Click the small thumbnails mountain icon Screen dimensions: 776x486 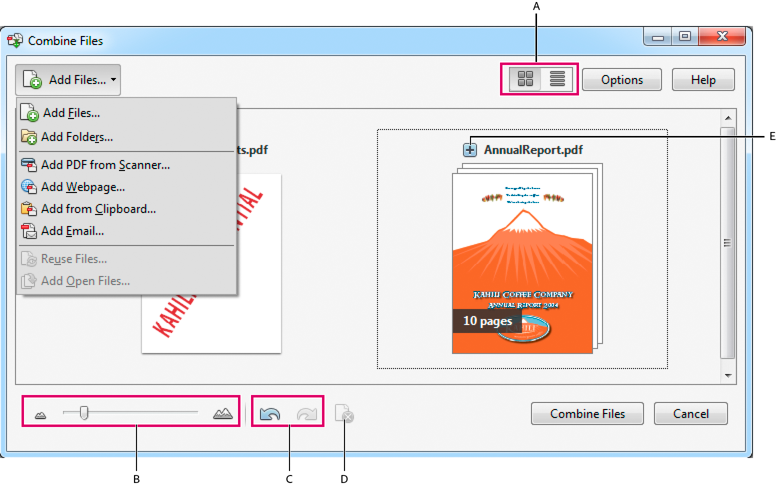41,415
